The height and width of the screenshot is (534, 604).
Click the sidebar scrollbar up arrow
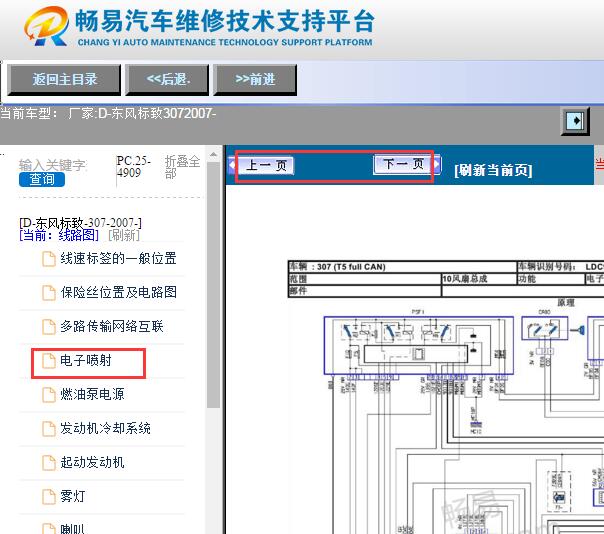click(x=213, y=155)
